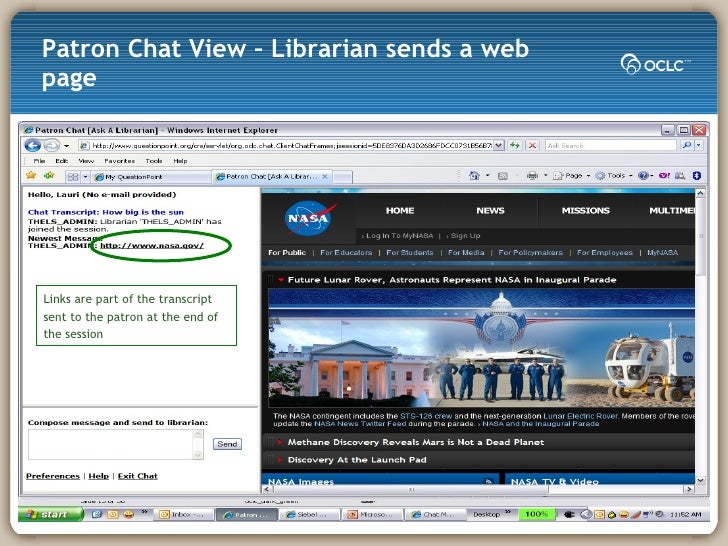The height and width of the screenshot is (546, 728).
Task: Click the Exit Chat link
Action: pyautogui.click(x=137, y=476)
